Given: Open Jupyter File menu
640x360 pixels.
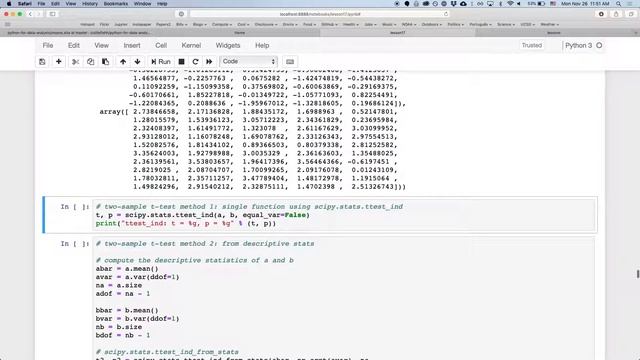Looking at the screenshot, I should pyautogui.click(x=48, y=45).
